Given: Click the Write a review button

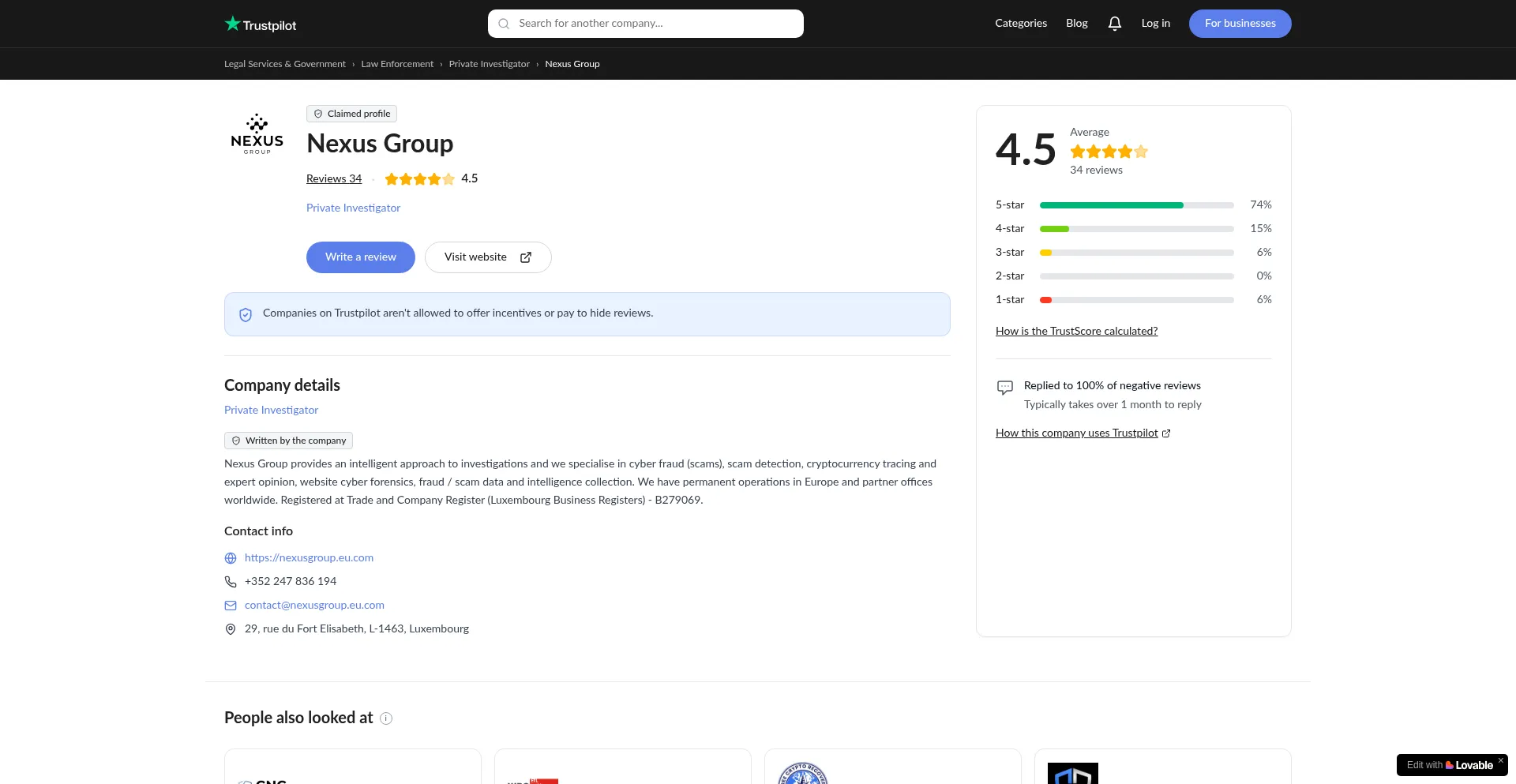Looking at the screenshot, I should pos(360,257).
